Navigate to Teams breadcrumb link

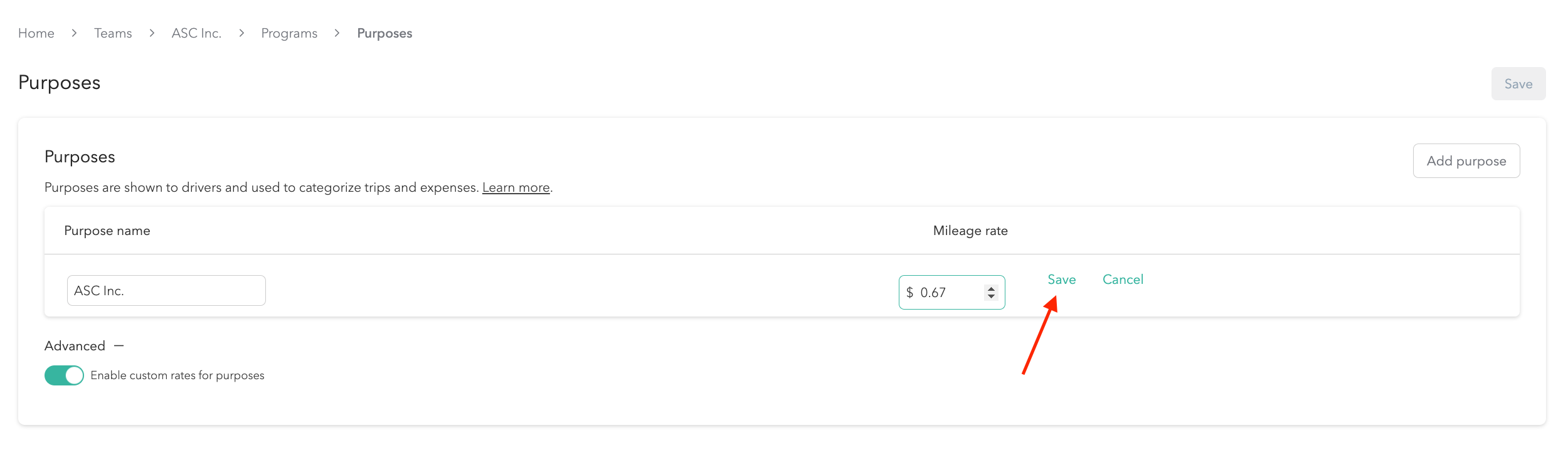coord(113,33)
